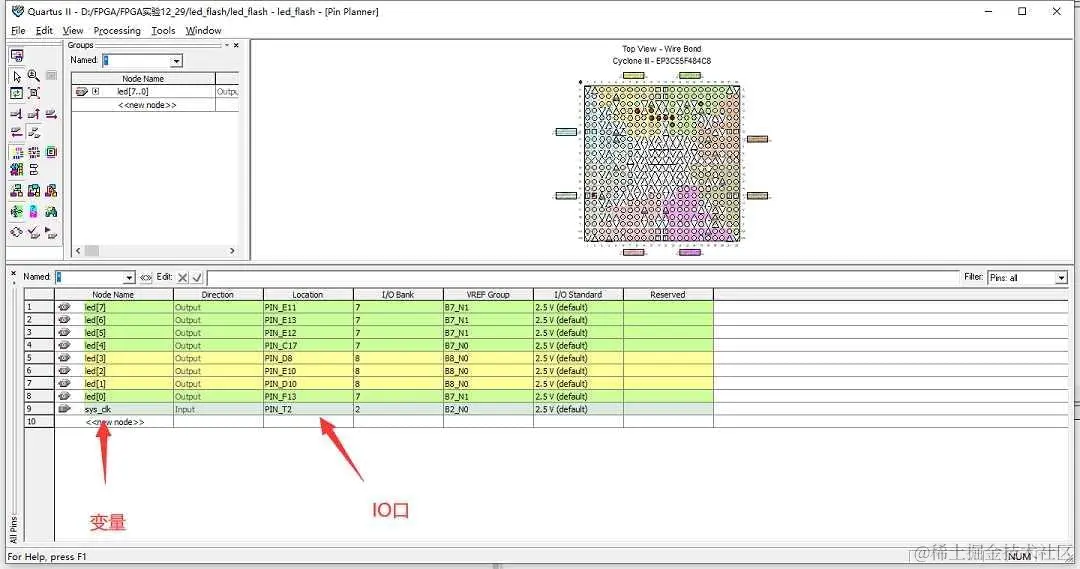Select the PIN_C17 location cell

click(308, 346)
